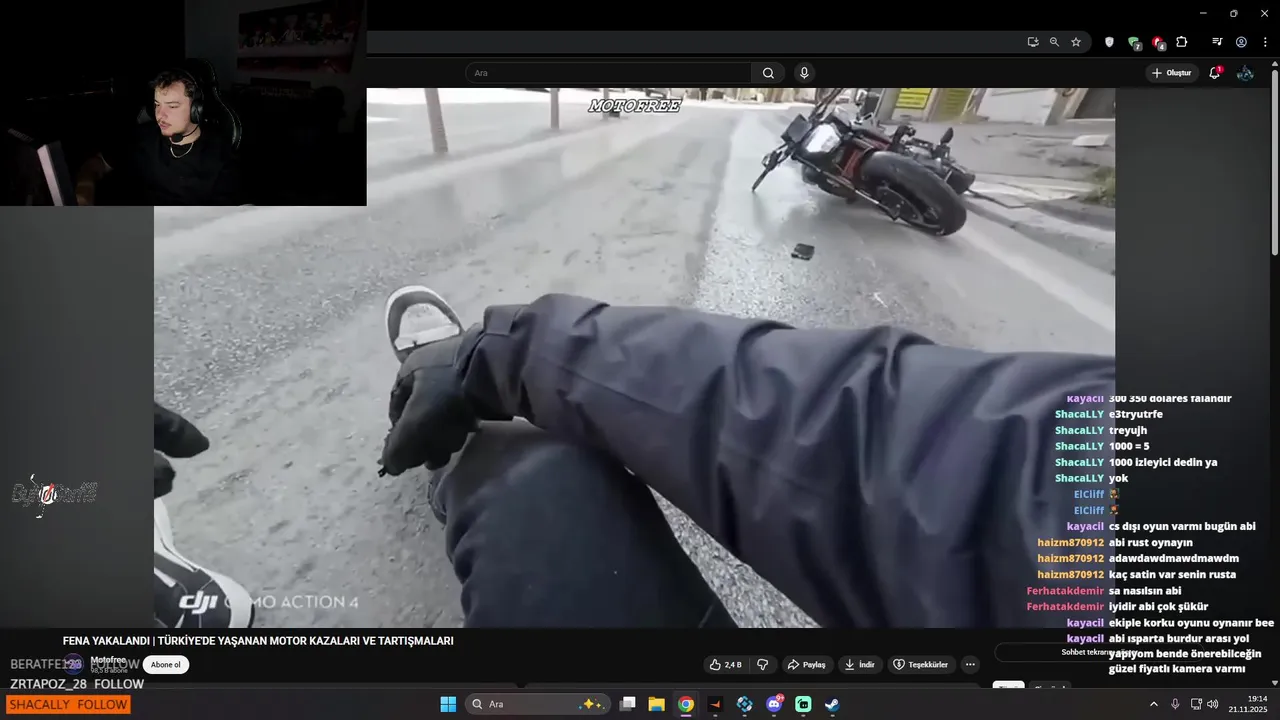Open Discord from the taskbar
Image resolution: width=1280 pixels, height=720 pixels.
774,704
